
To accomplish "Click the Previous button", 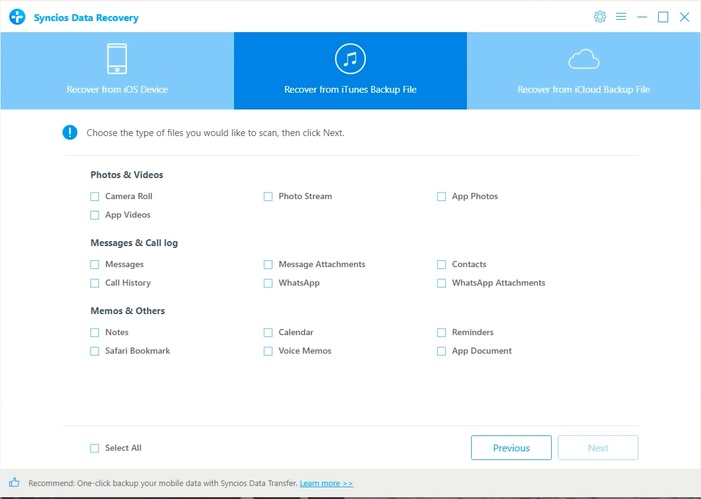I will click(511, 448).
